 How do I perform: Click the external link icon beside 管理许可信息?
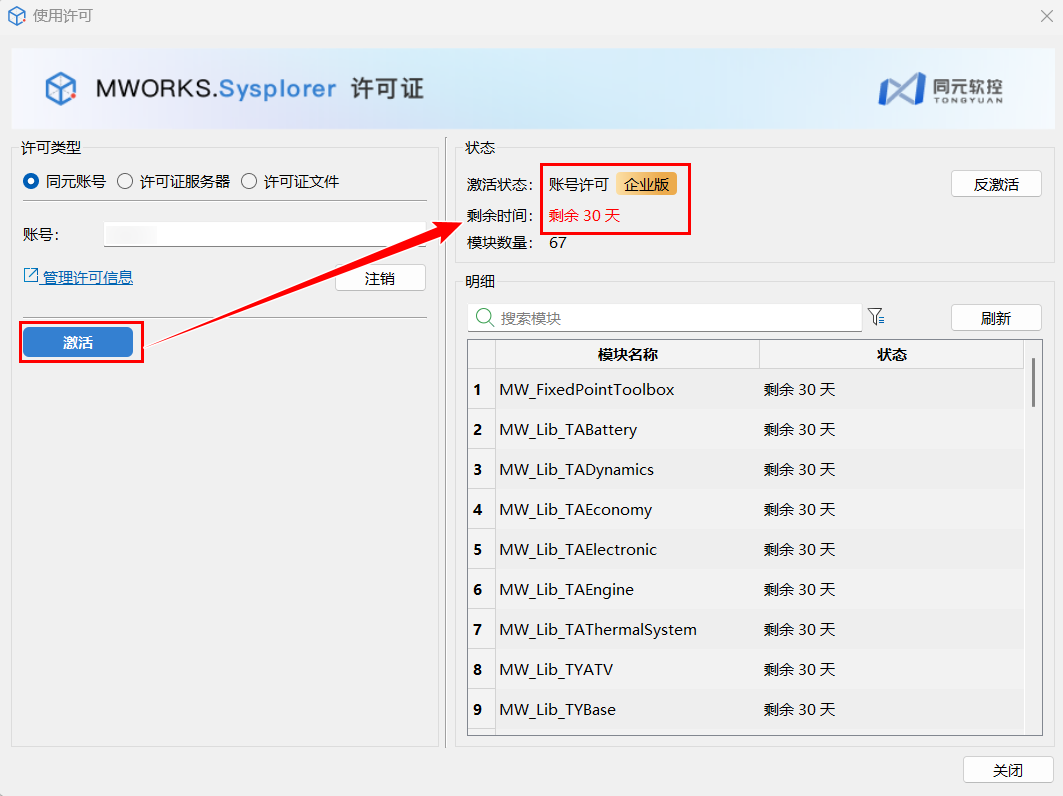(30, 276)
